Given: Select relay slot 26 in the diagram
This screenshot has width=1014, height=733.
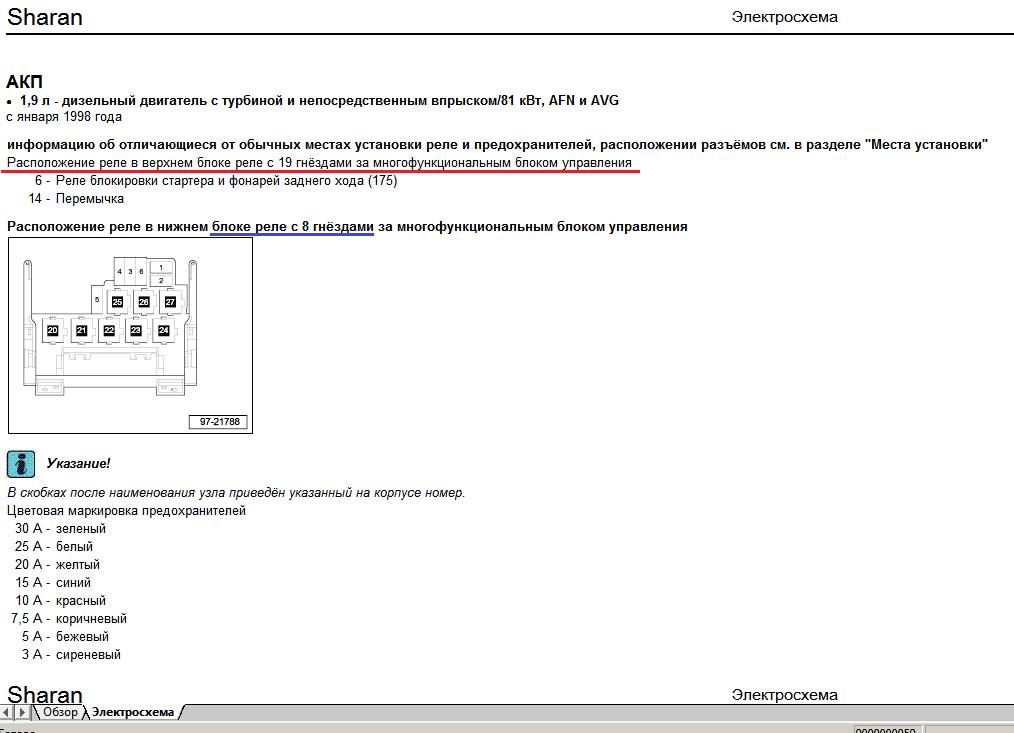Looking at the screenshot, I should pos(144,301).
